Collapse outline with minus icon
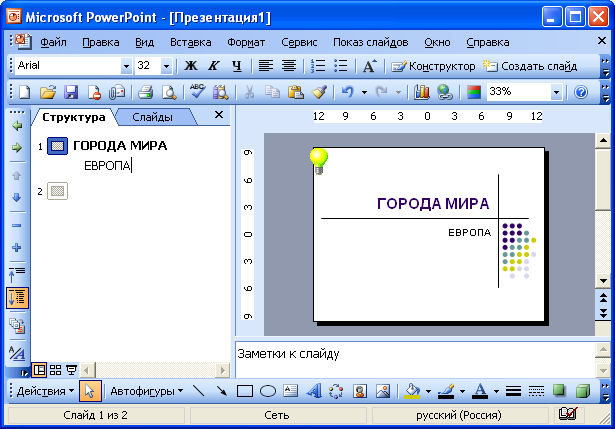The image size is (615, 429). pyautogui.click(x=16, y=225)
